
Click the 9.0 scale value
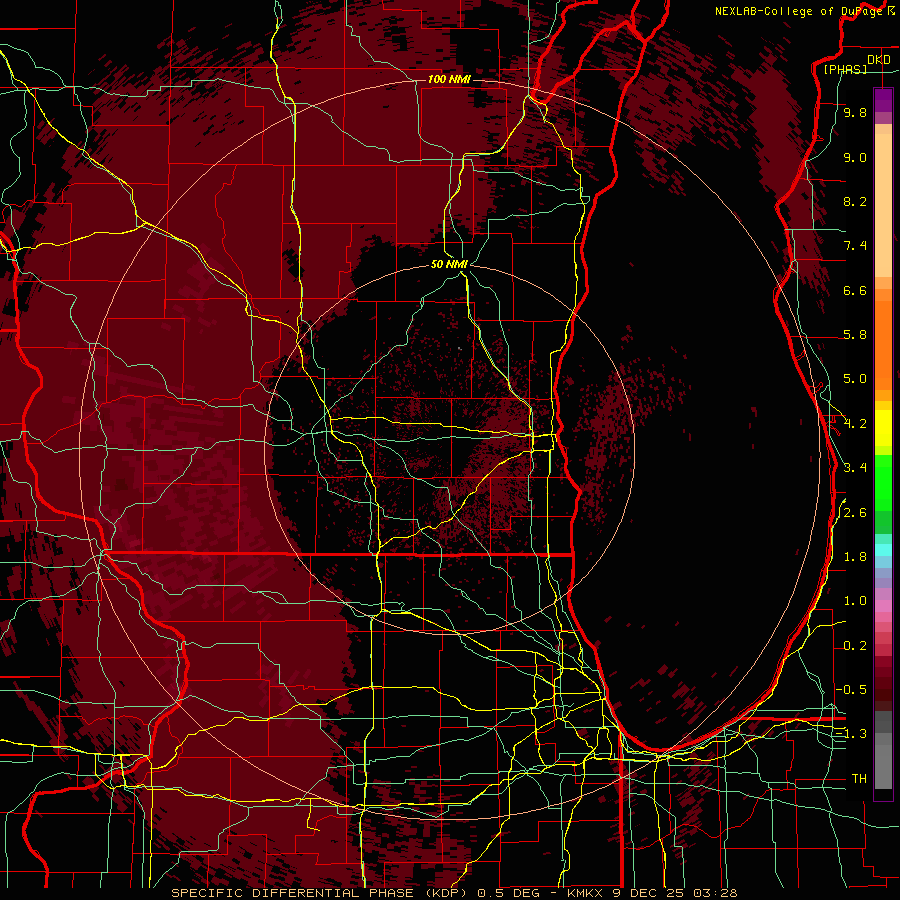click(855, 157)
